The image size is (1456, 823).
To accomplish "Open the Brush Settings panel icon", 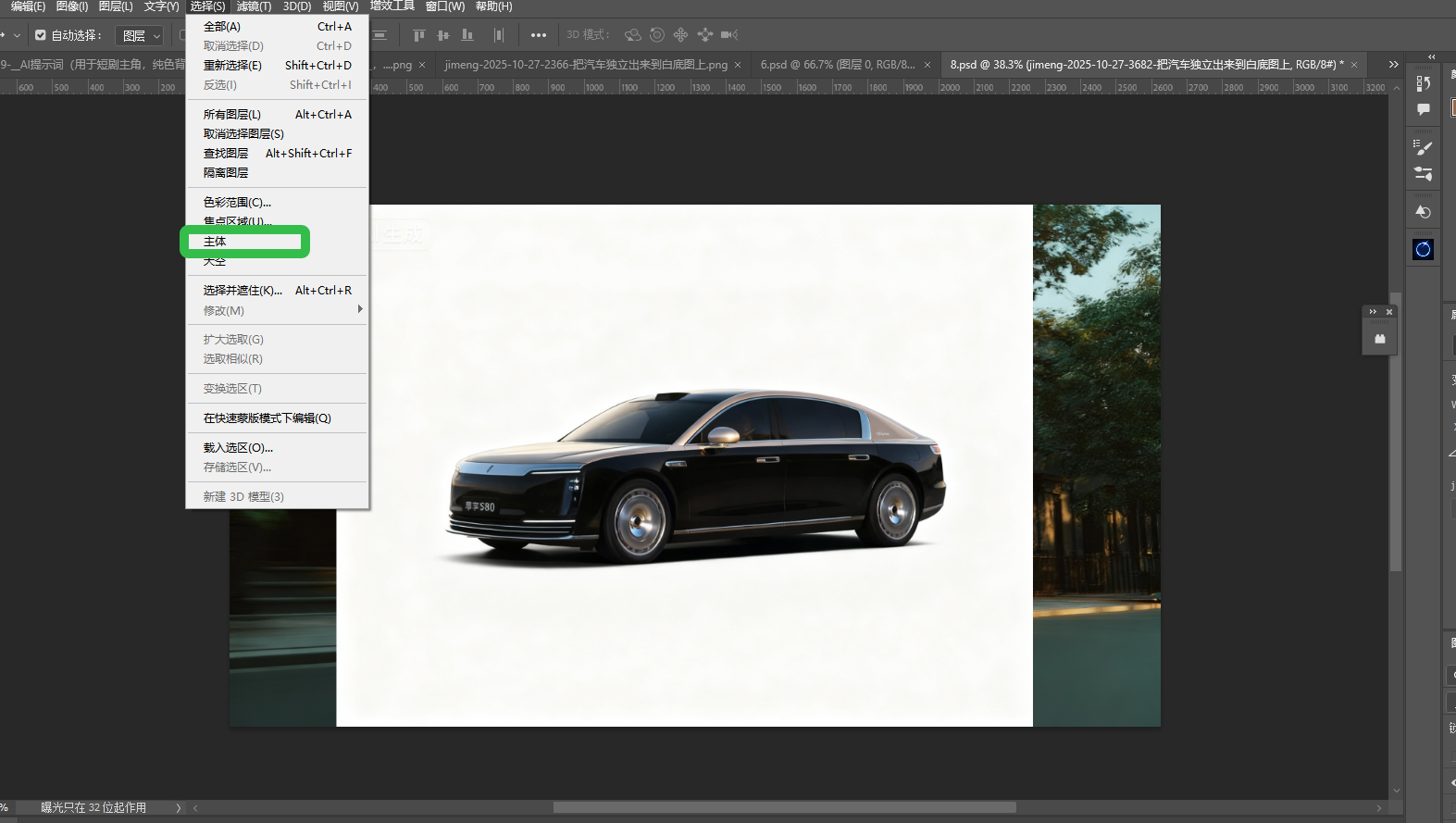I will (x=1423, y=174).
